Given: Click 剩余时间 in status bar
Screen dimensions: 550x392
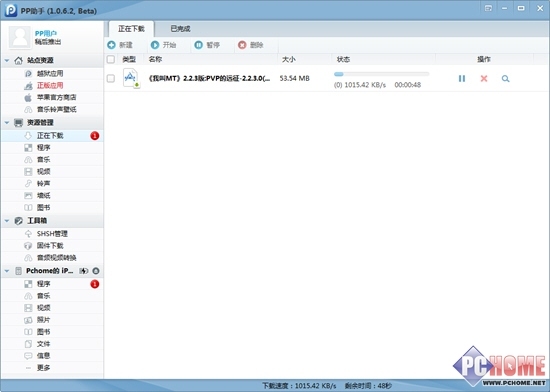Looking at the screenshot, I should point(368,386).
